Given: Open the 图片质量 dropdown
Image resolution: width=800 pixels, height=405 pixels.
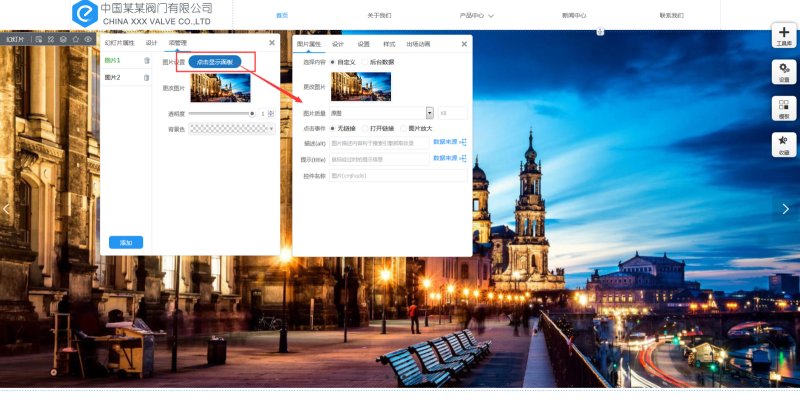Looking at the screenshot, I should point(429,113).
